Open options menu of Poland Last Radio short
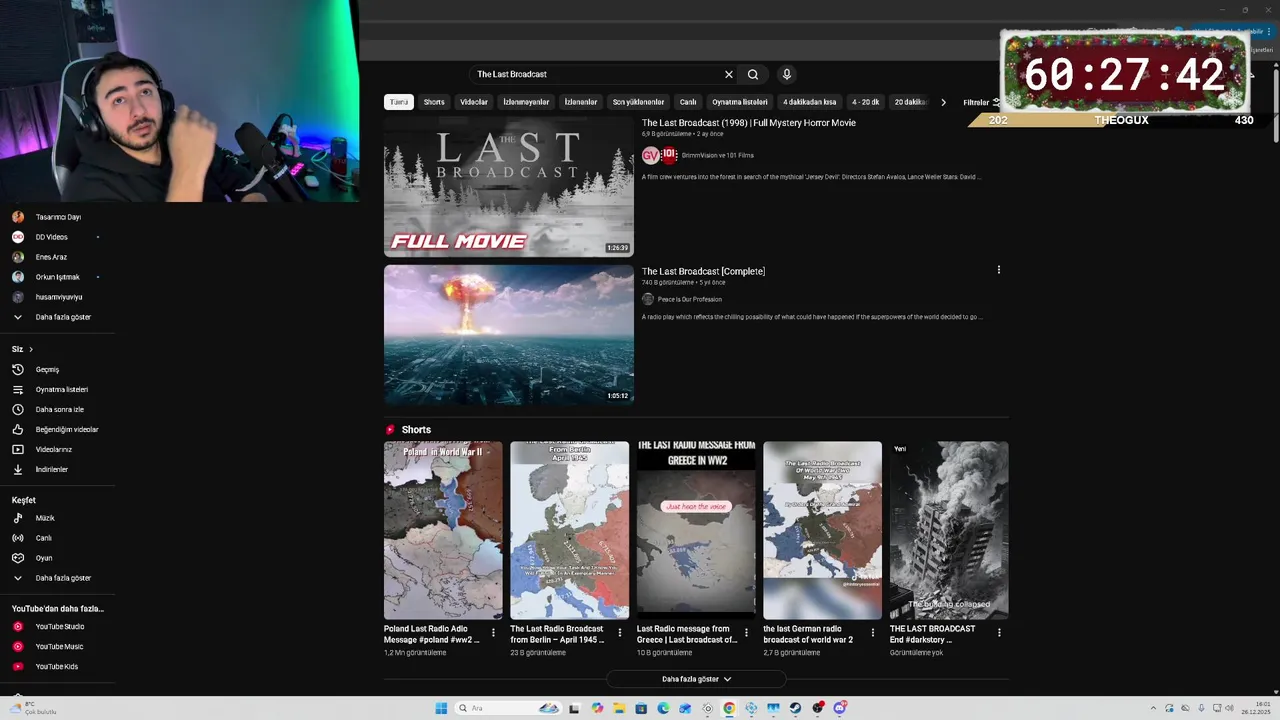Viewport: 1280px width, 720px height. click(492, 633)
